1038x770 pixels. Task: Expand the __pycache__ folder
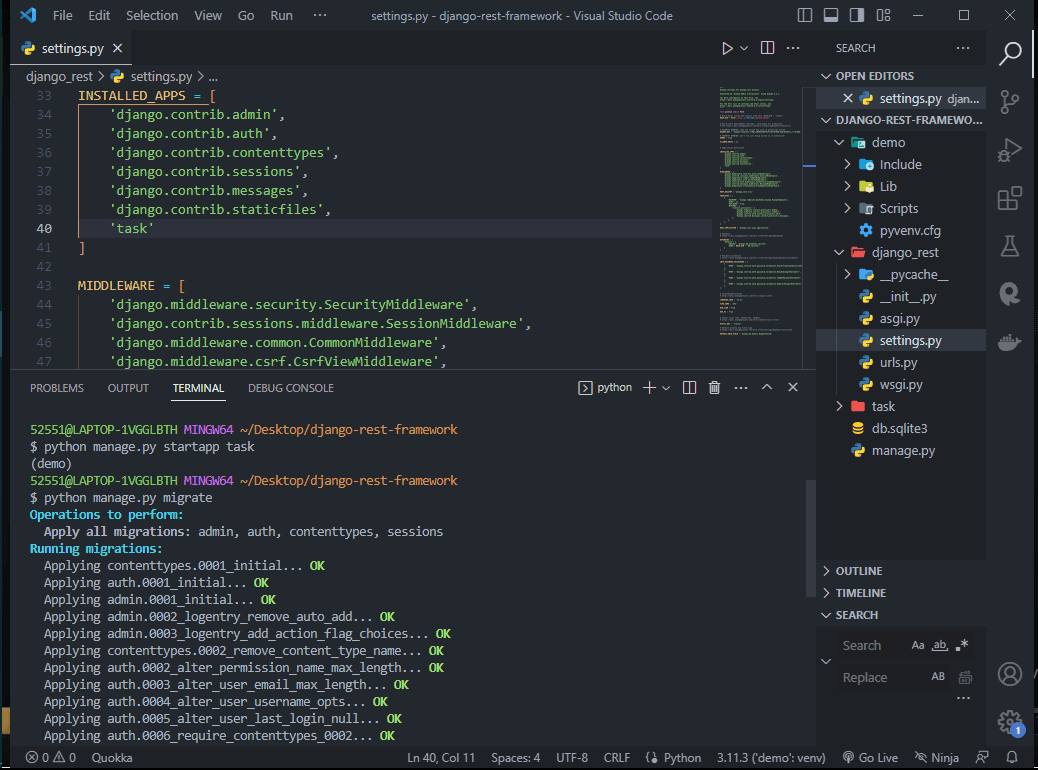click(847, 274)
